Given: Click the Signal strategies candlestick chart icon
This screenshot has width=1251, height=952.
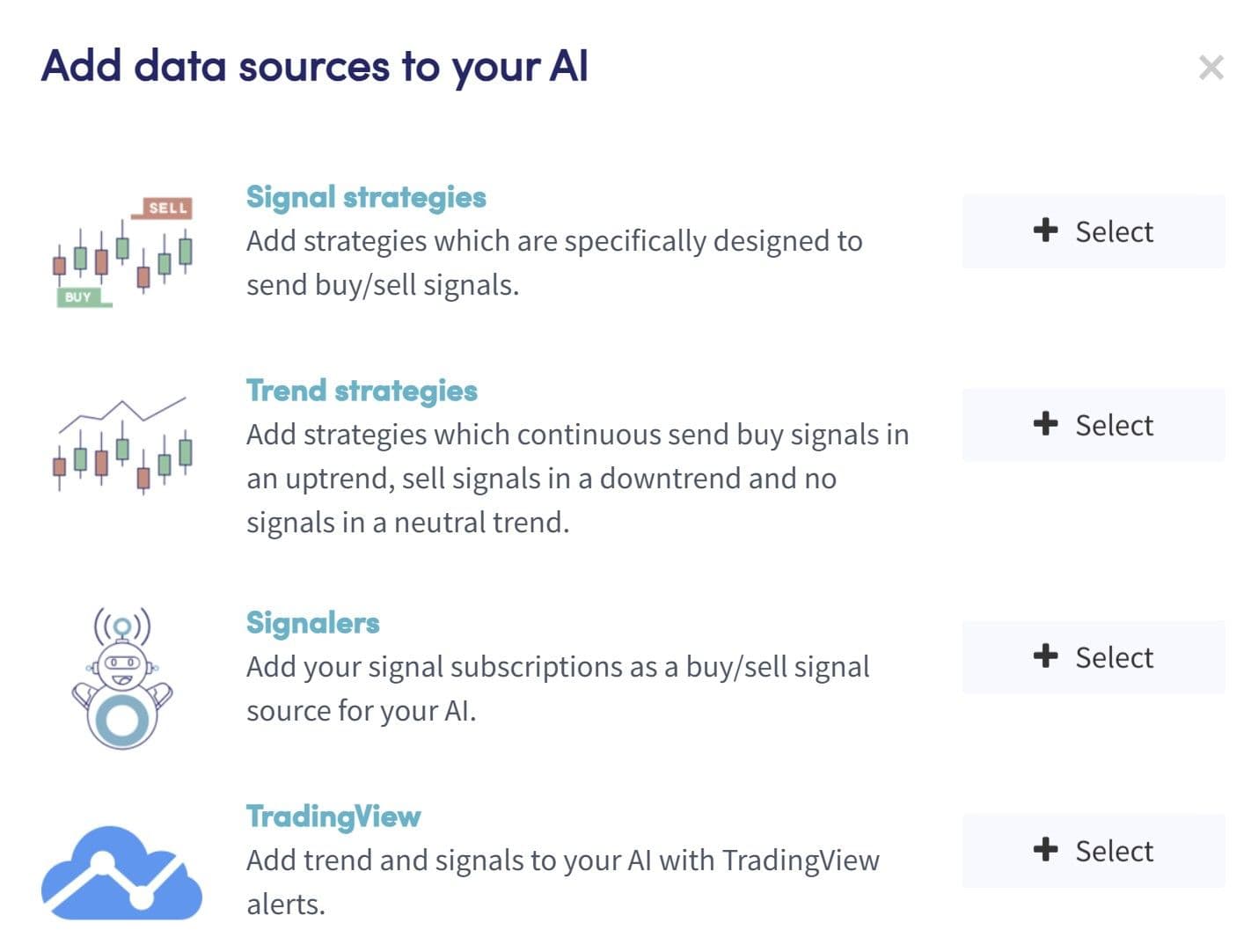Looking at the screenshot, I should pyautogui.click(x=121, y=251).
